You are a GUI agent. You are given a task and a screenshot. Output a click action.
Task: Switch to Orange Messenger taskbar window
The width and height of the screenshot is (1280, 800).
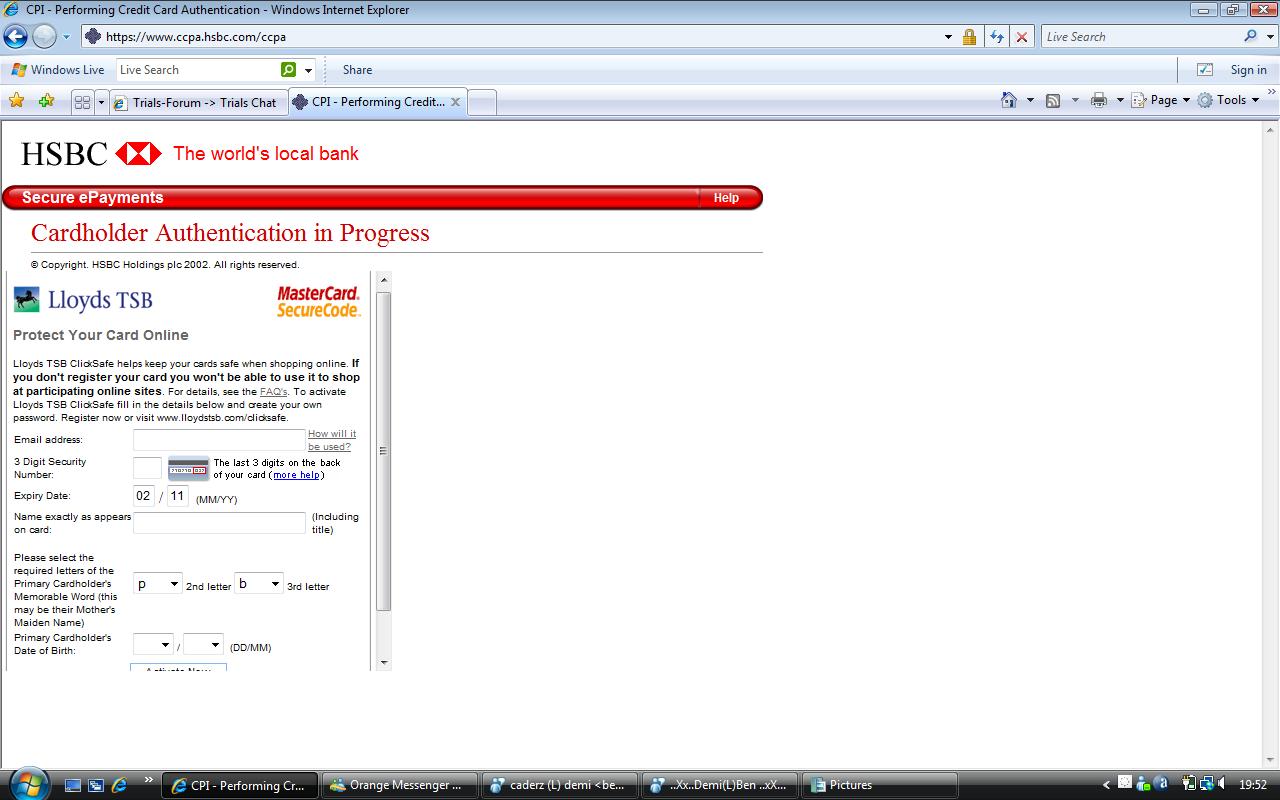[x=399, y=785]
